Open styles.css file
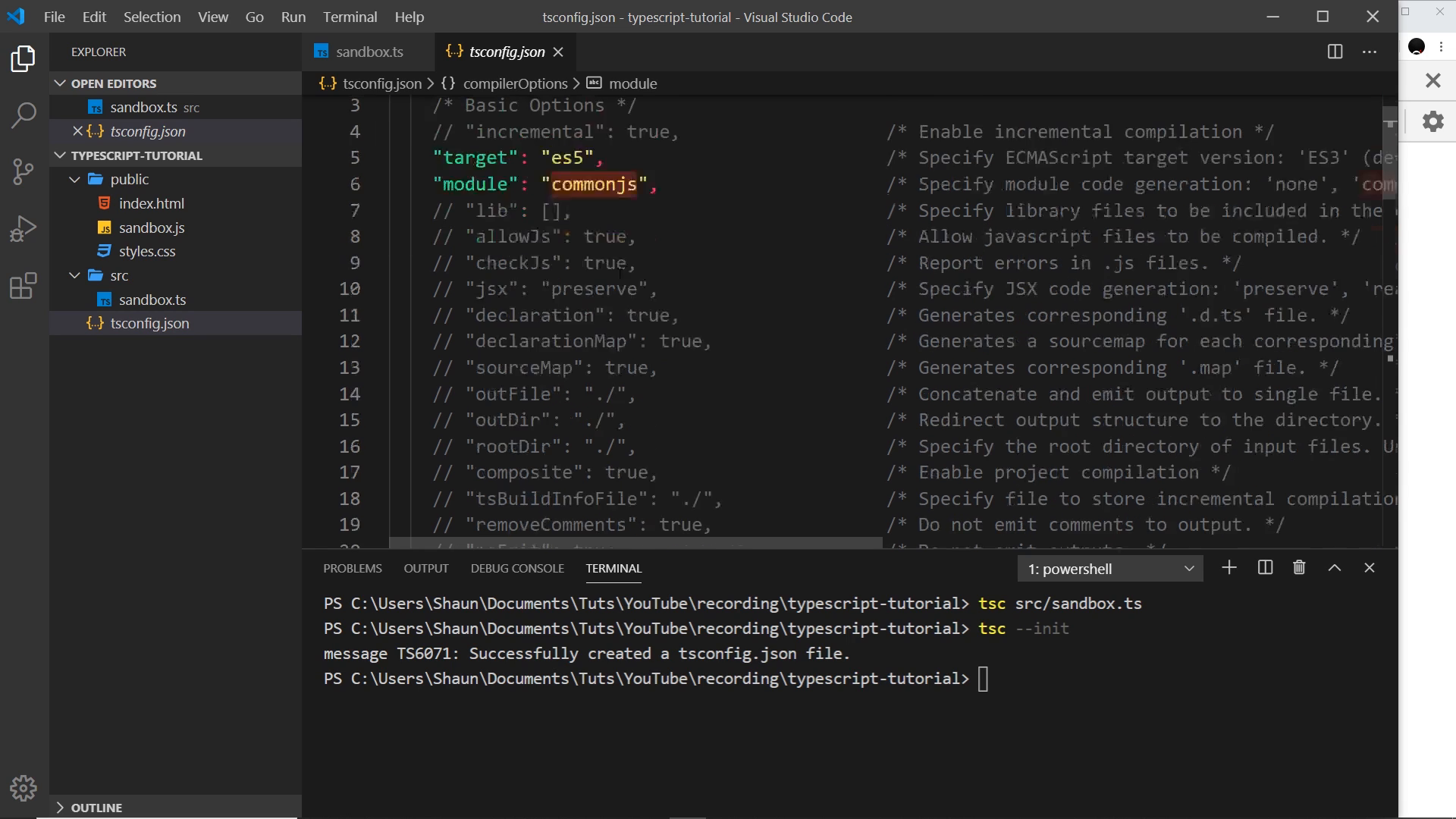 (x=146, y=251)
